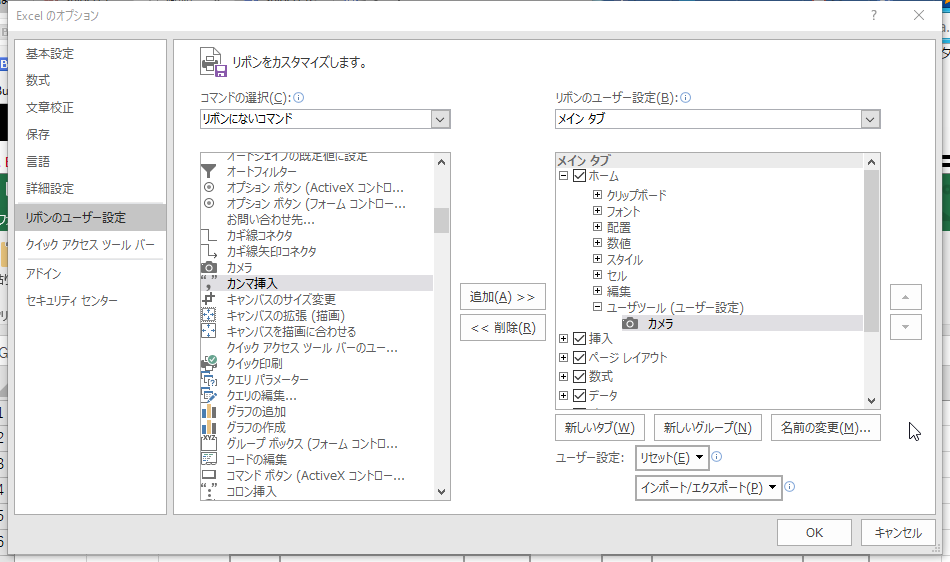Expand the 配置 group
Viewport: 950px width, 562px height.
click(x=597, y=226)
